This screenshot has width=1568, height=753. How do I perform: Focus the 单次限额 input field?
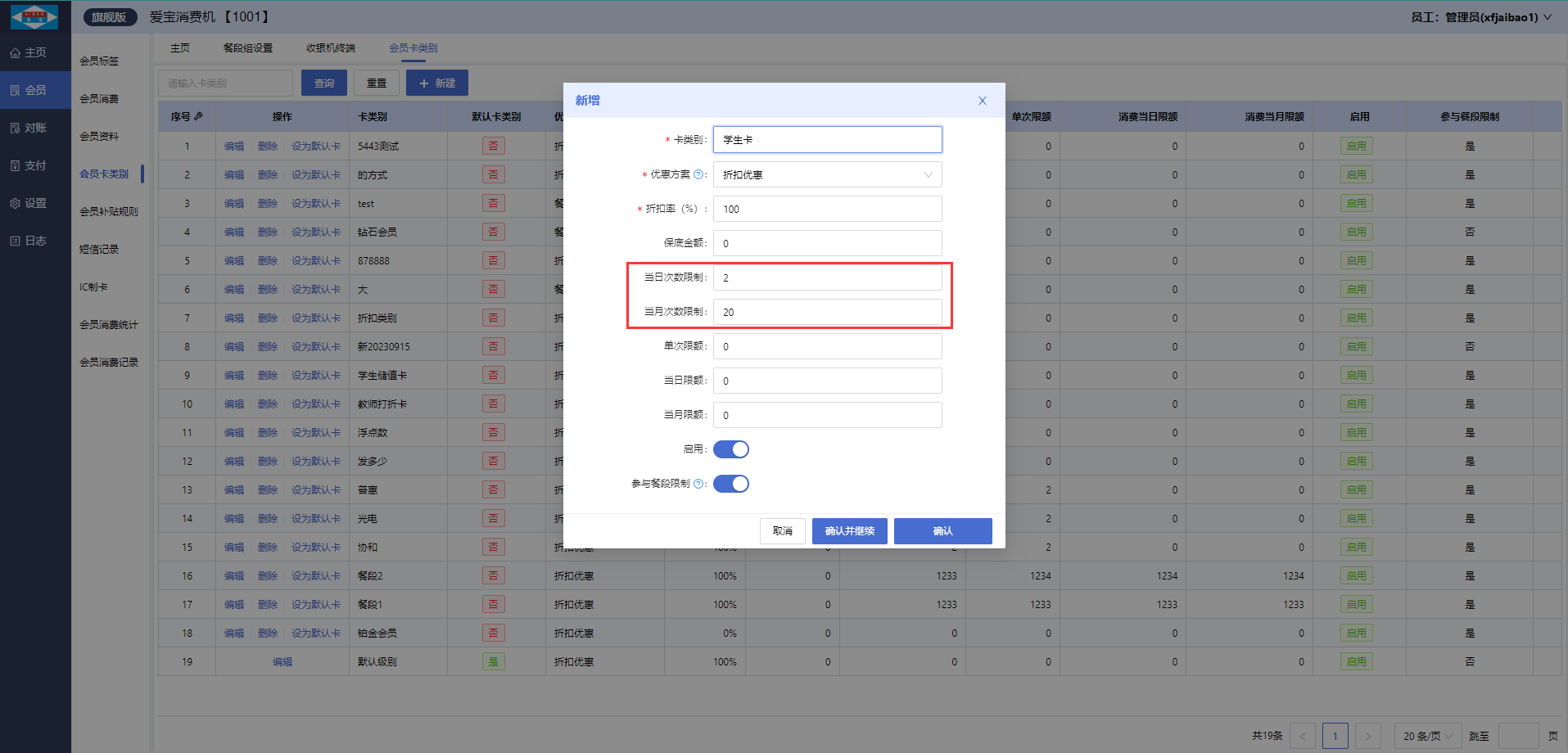pos(827,346)
